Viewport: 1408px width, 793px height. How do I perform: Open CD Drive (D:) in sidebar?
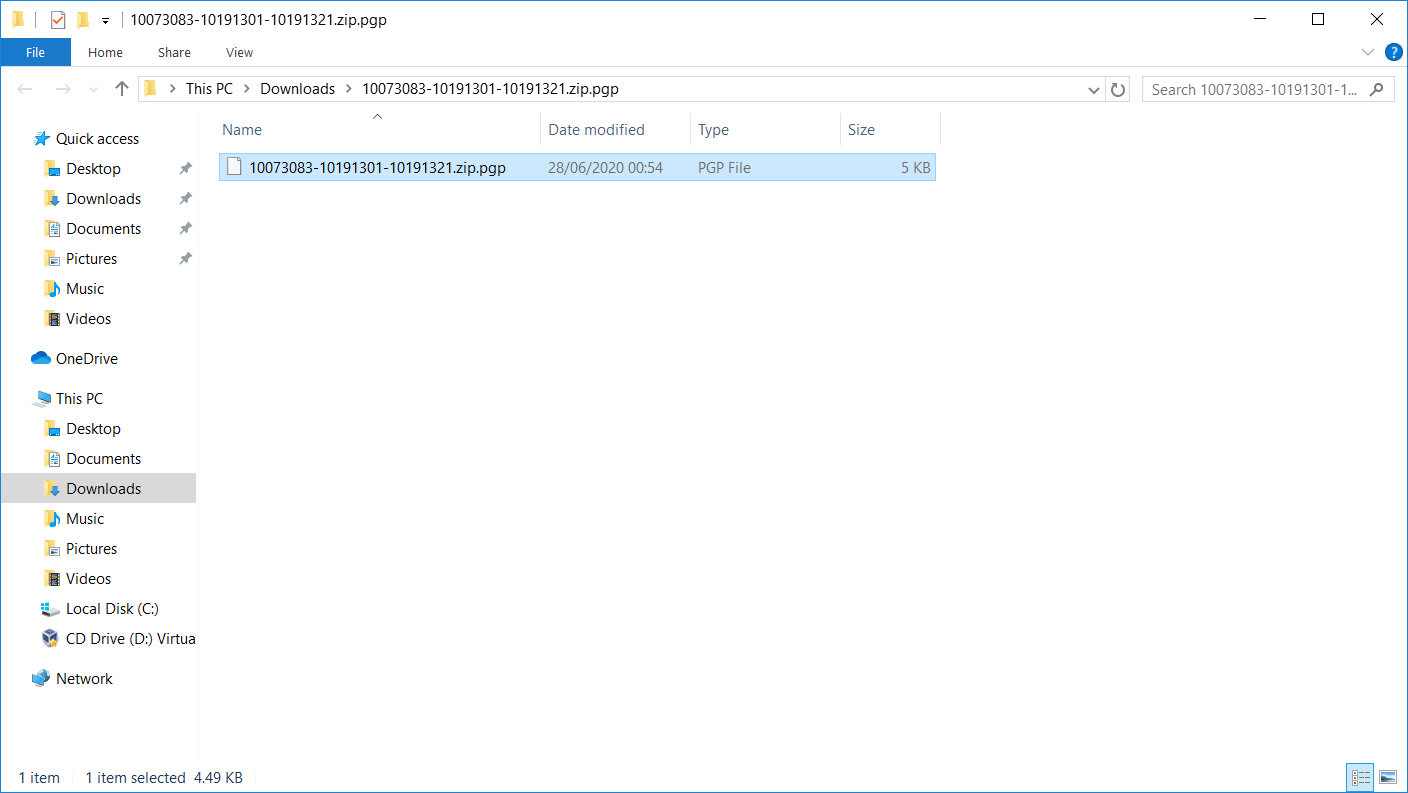click(130, 639)
